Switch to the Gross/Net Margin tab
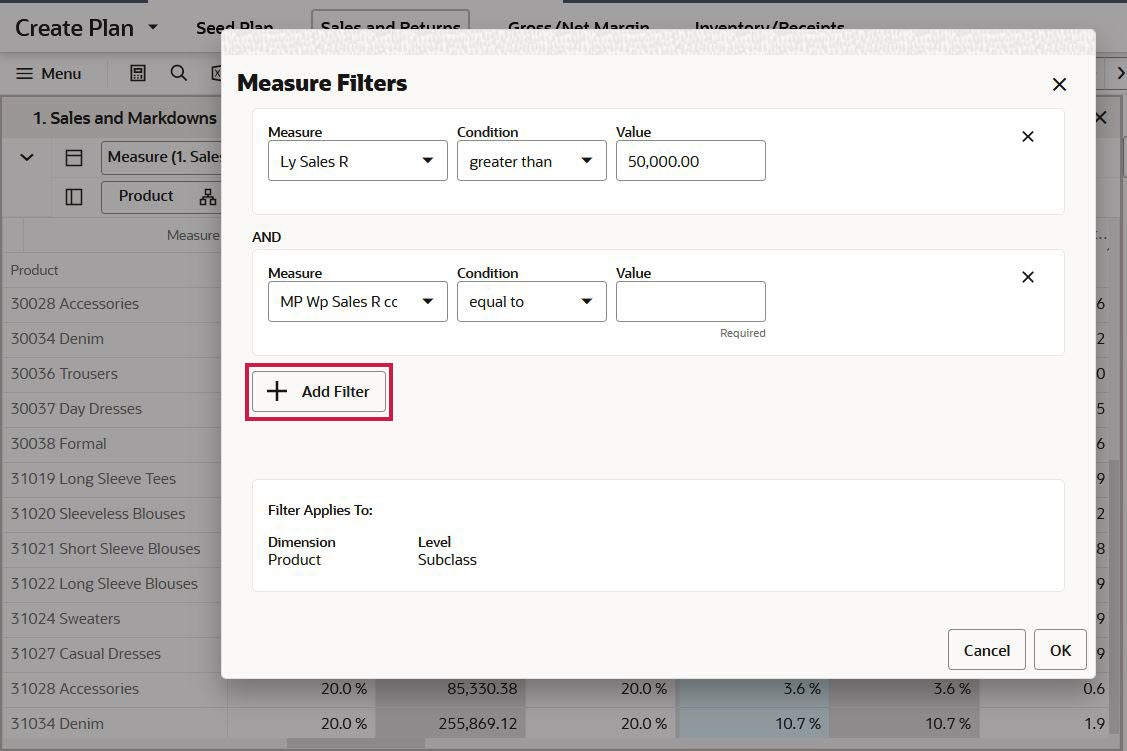 (578, 27)
